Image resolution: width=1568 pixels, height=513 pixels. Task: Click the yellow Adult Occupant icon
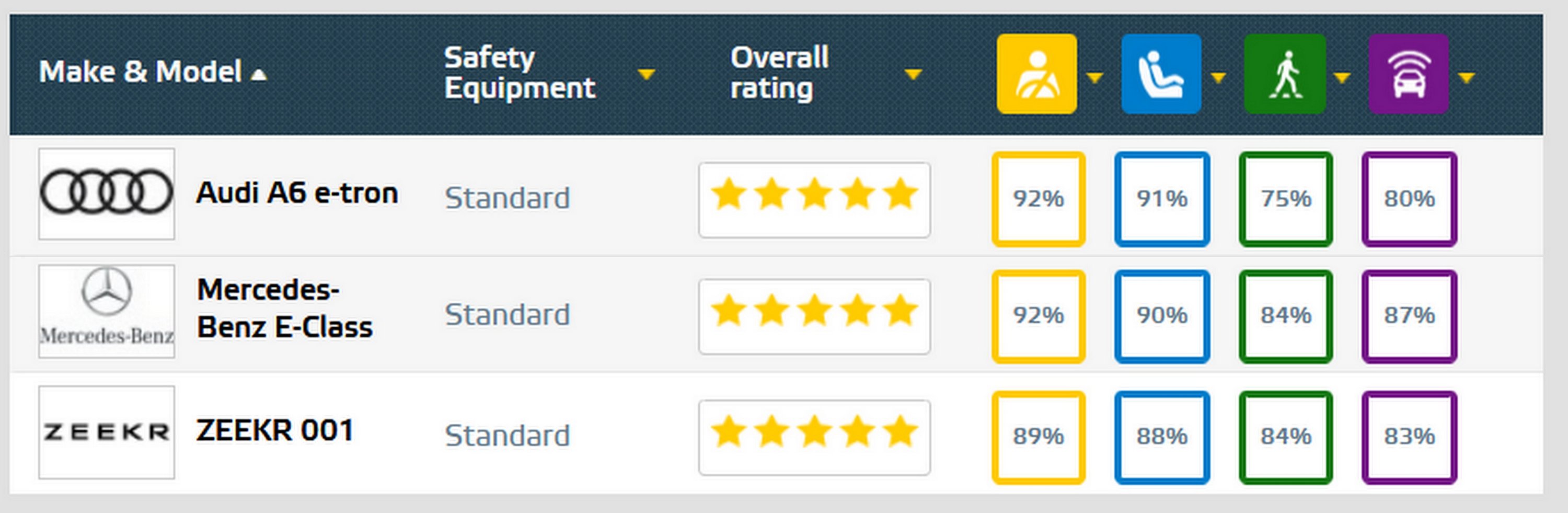1036,74
